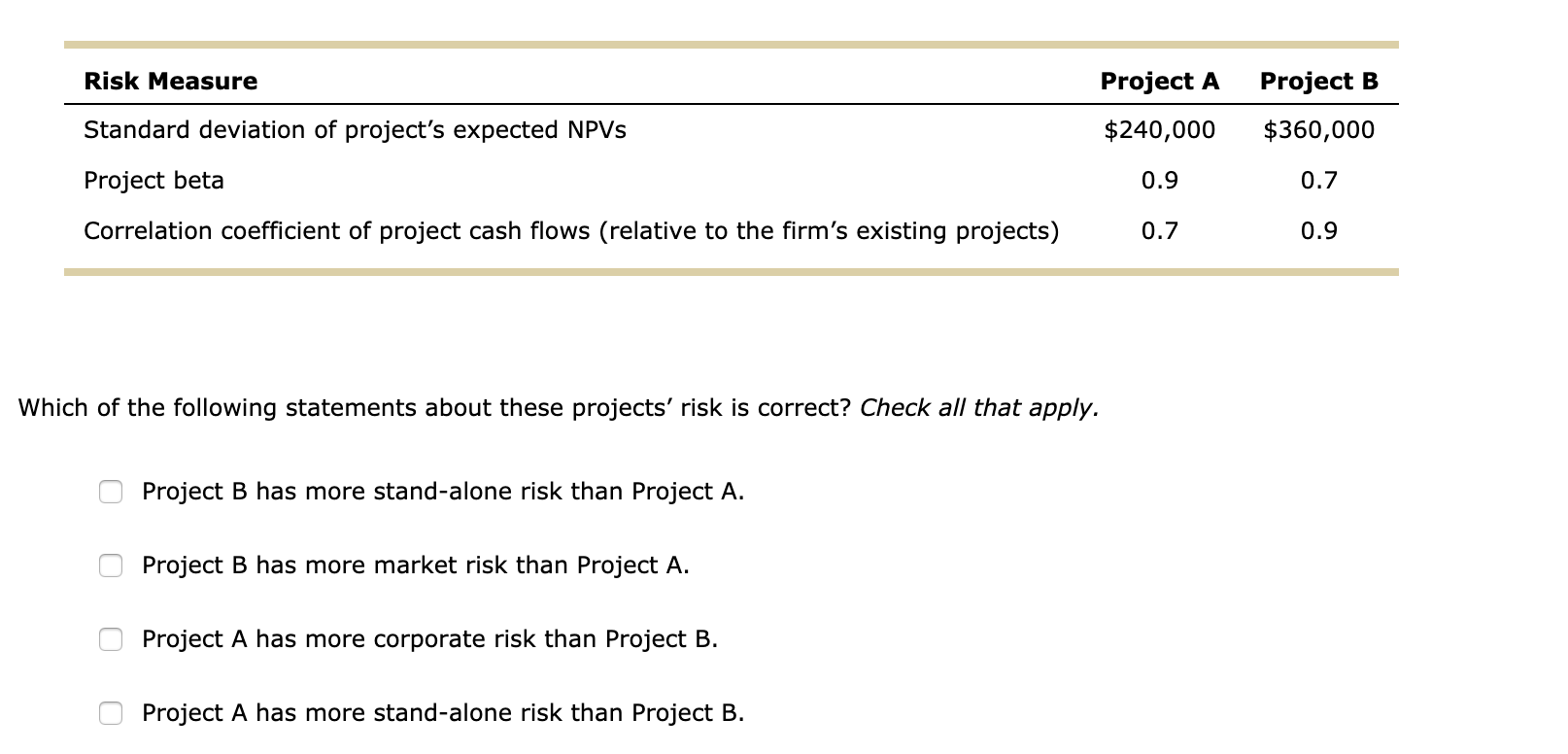Check 'Project B has more stand-alone risk than Project A'
The height and width of the screenshot is (754, 1568).
click(x=111, y=493)
